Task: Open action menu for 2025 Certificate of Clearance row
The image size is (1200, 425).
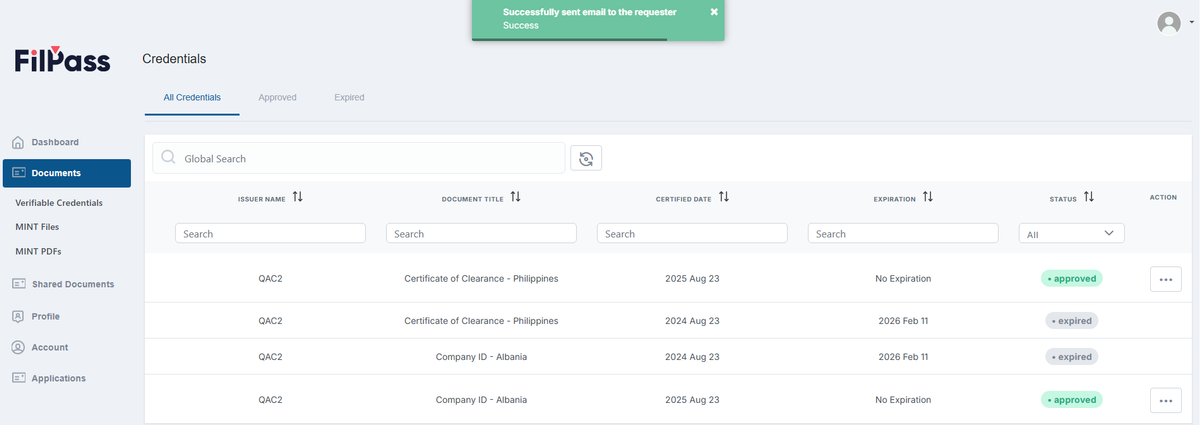Action: point(1165,279)
